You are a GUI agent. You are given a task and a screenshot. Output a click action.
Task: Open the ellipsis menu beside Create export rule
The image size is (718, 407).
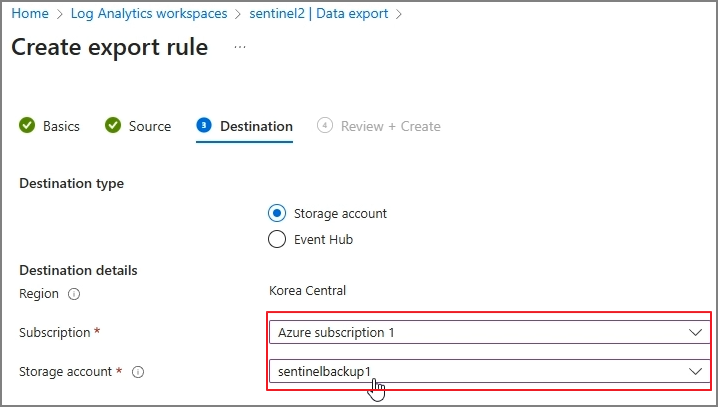[240, 47]
